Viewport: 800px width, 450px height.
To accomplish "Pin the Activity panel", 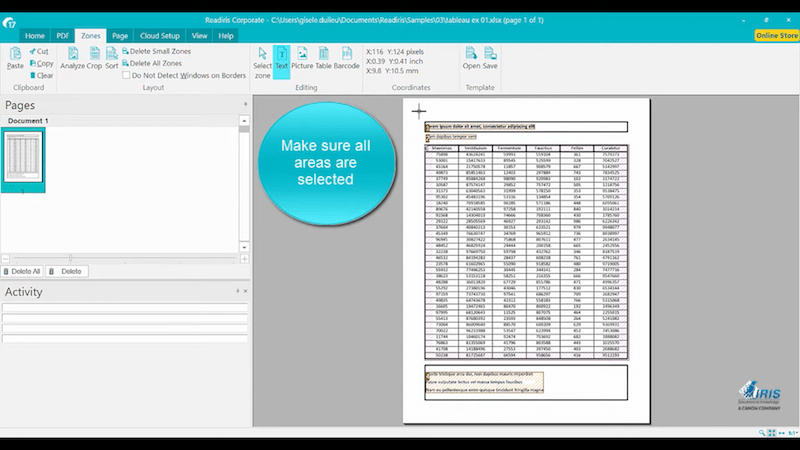I will [237, 291].
